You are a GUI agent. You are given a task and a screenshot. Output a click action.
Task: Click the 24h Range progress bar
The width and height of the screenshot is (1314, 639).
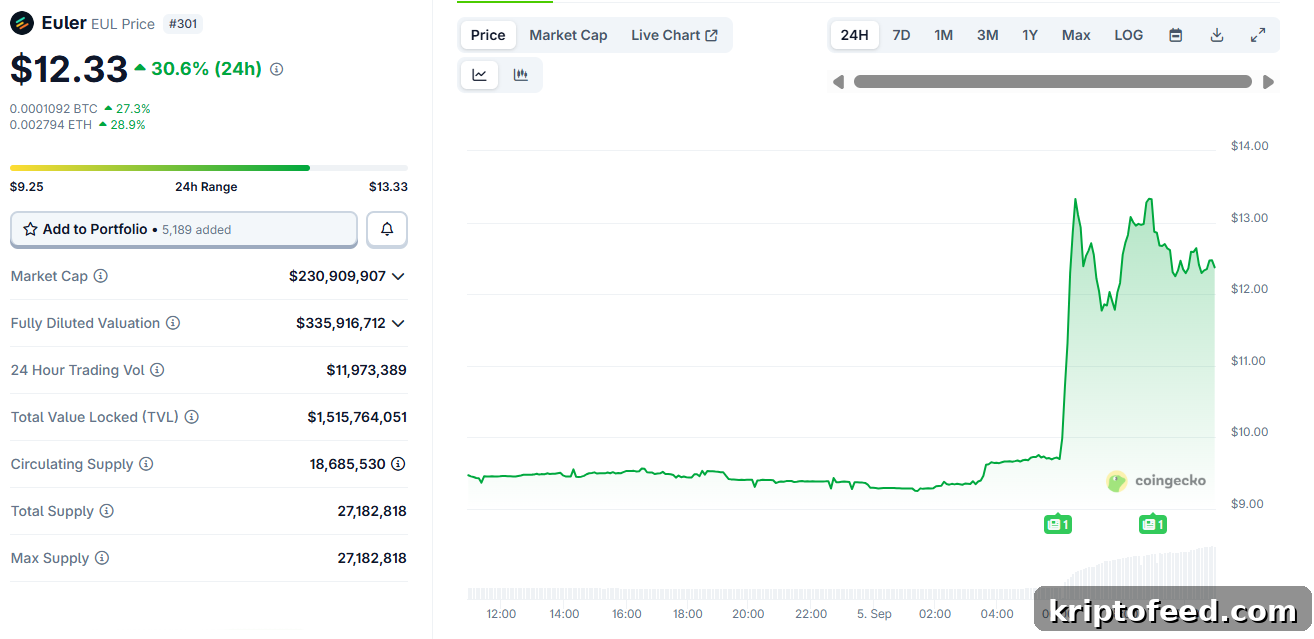(x=209, y=168)
